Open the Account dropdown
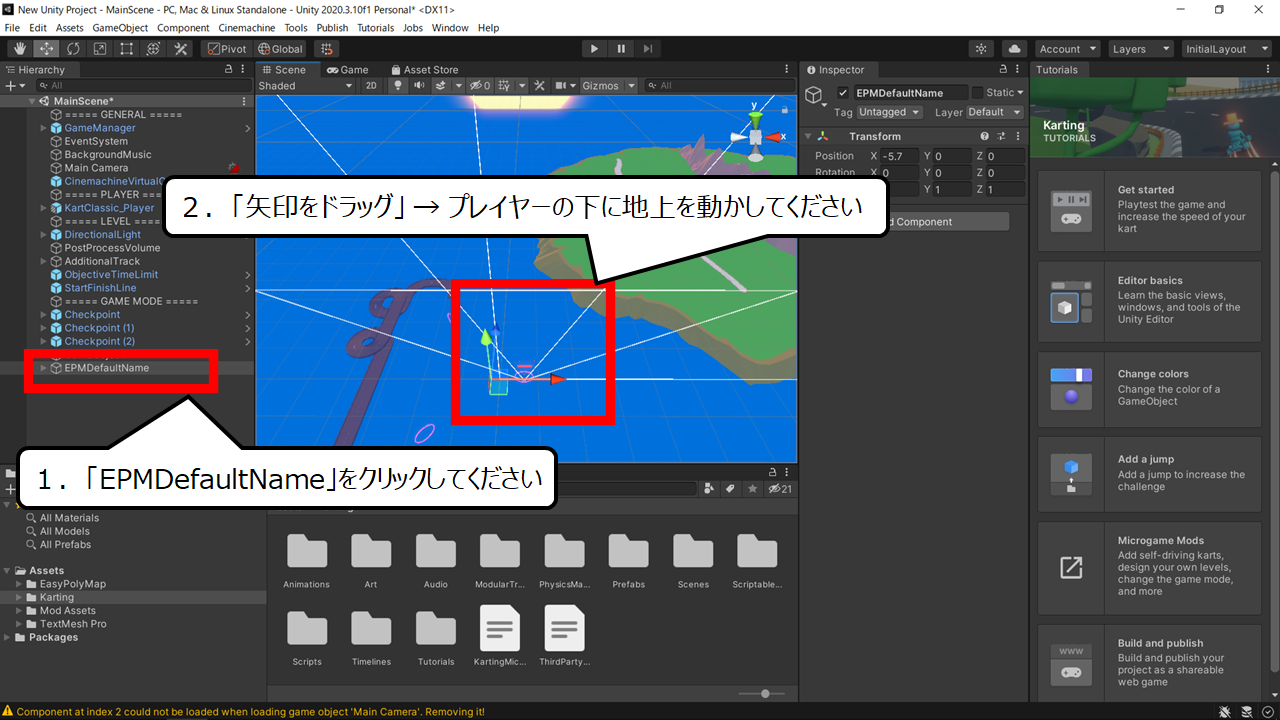This screenshot has height=720, width=1280. coord(1067,48)
